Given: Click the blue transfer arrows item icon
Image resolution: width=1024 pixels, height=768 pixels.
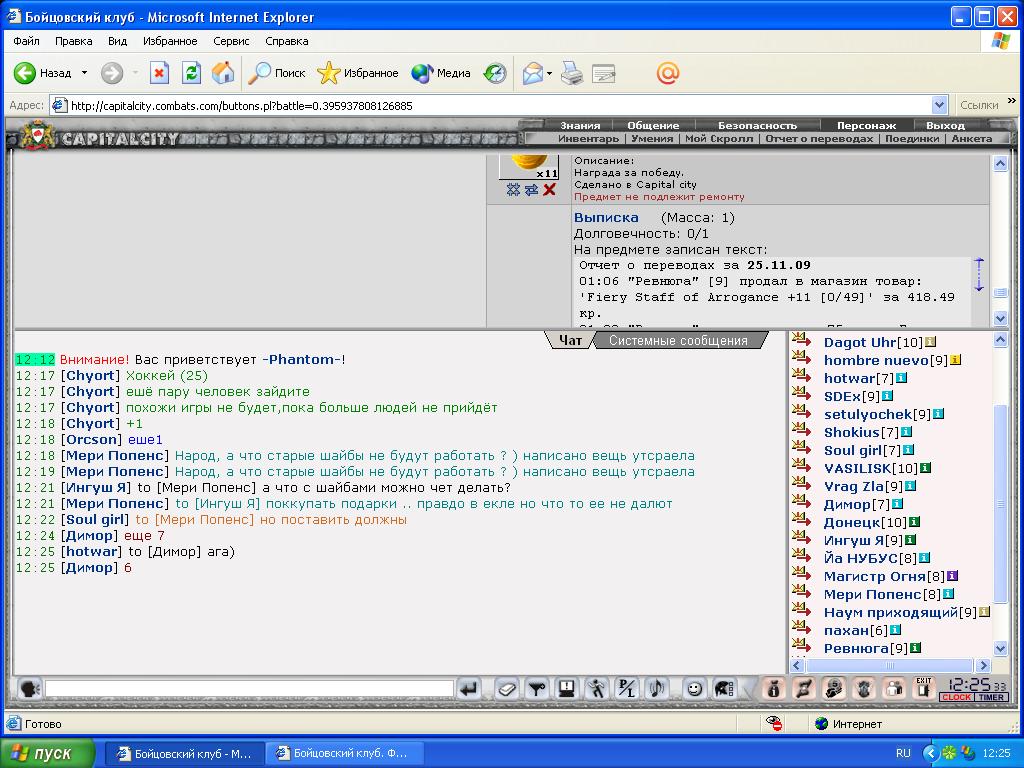Looking at the screenshot, I should (x=531, y=189).
